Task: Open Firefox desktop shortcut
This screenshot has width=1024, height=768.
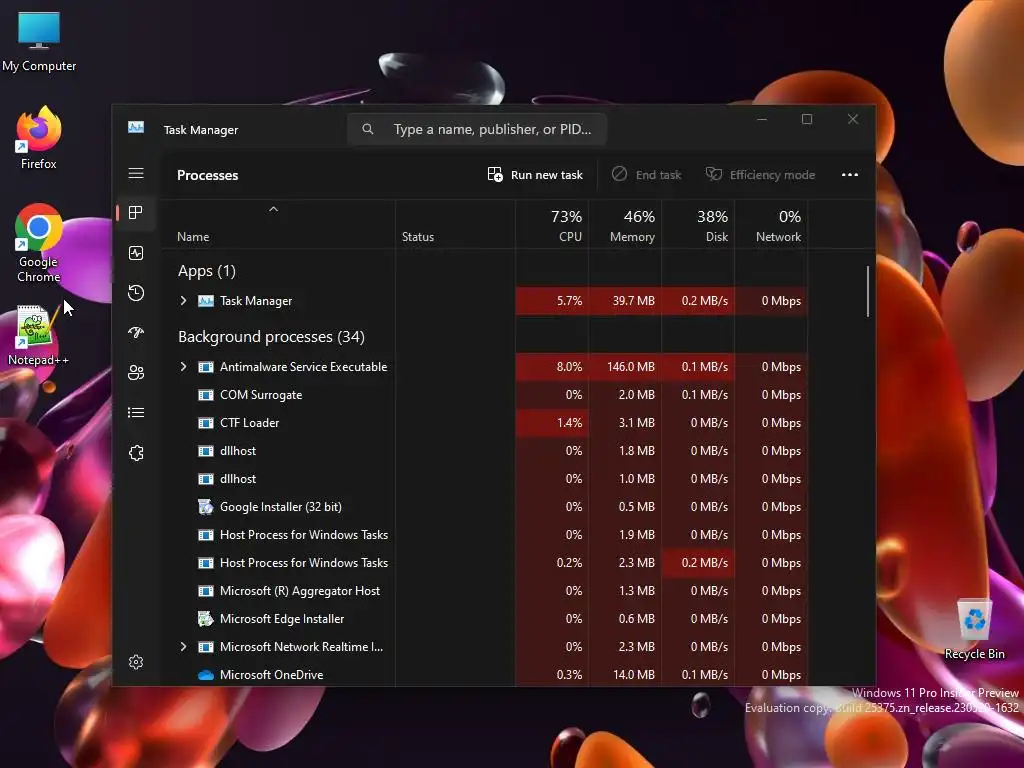Action: click(39, 138)
